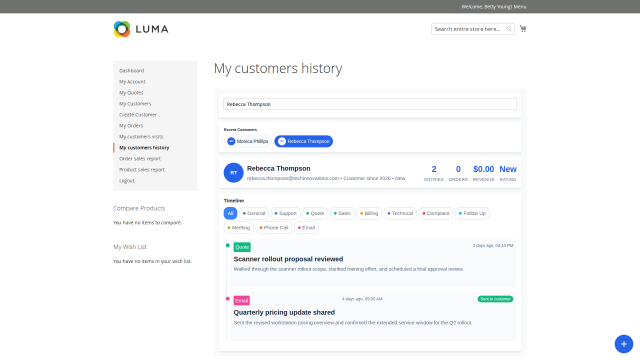Screen dimensions: 640x360
Task: Click the 2 days ago timestamp
Action: 493,246
